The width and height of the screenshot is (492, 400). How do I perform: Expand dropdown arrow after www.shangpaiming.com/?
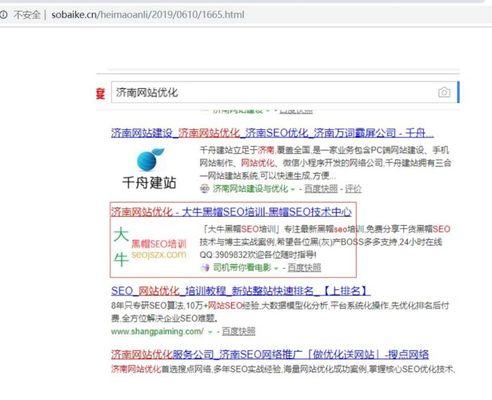click(210, 332)
